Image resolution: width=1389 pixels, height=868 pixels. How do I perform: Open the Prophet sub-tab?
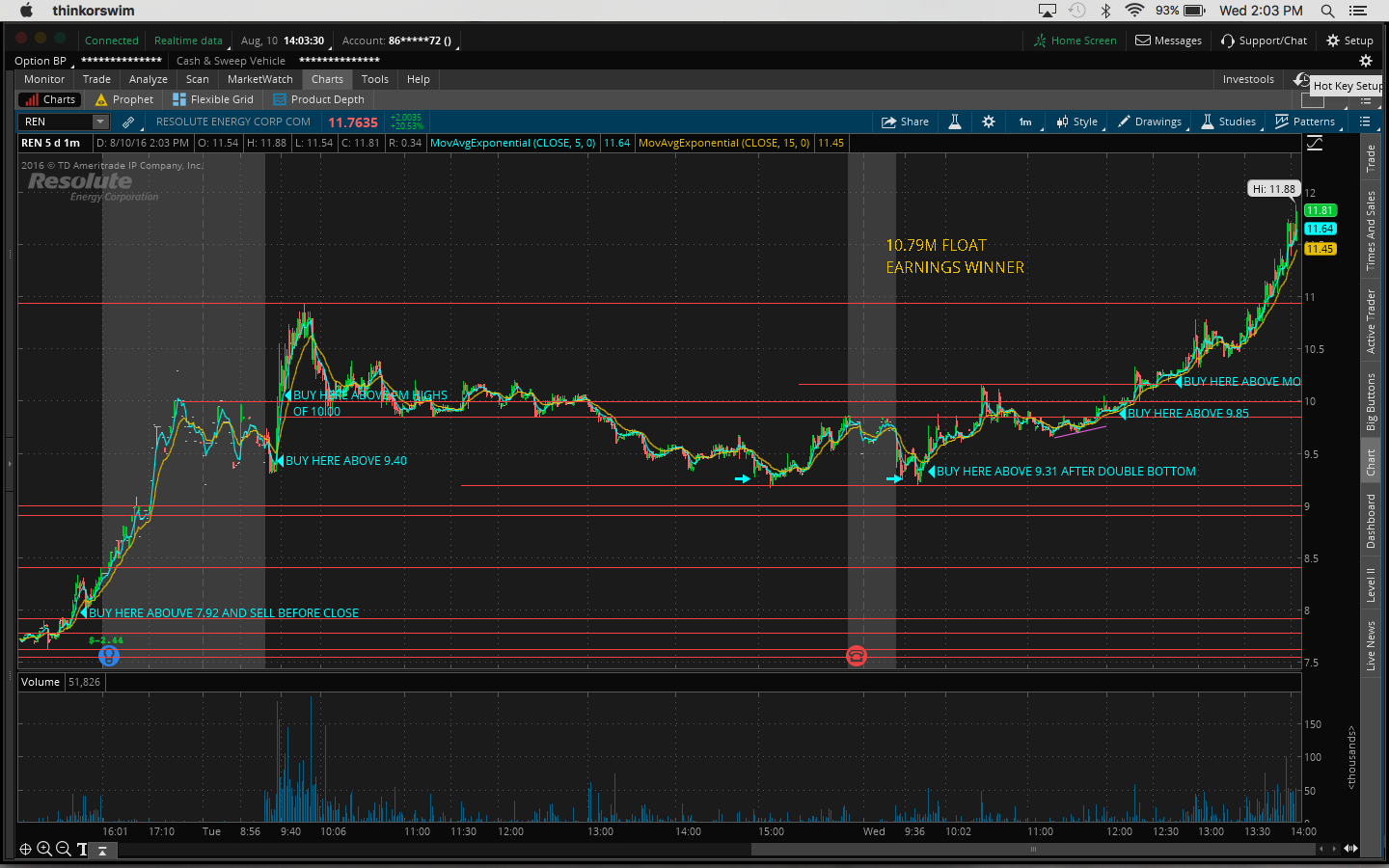pyautogui.click(x=124, y=99)
